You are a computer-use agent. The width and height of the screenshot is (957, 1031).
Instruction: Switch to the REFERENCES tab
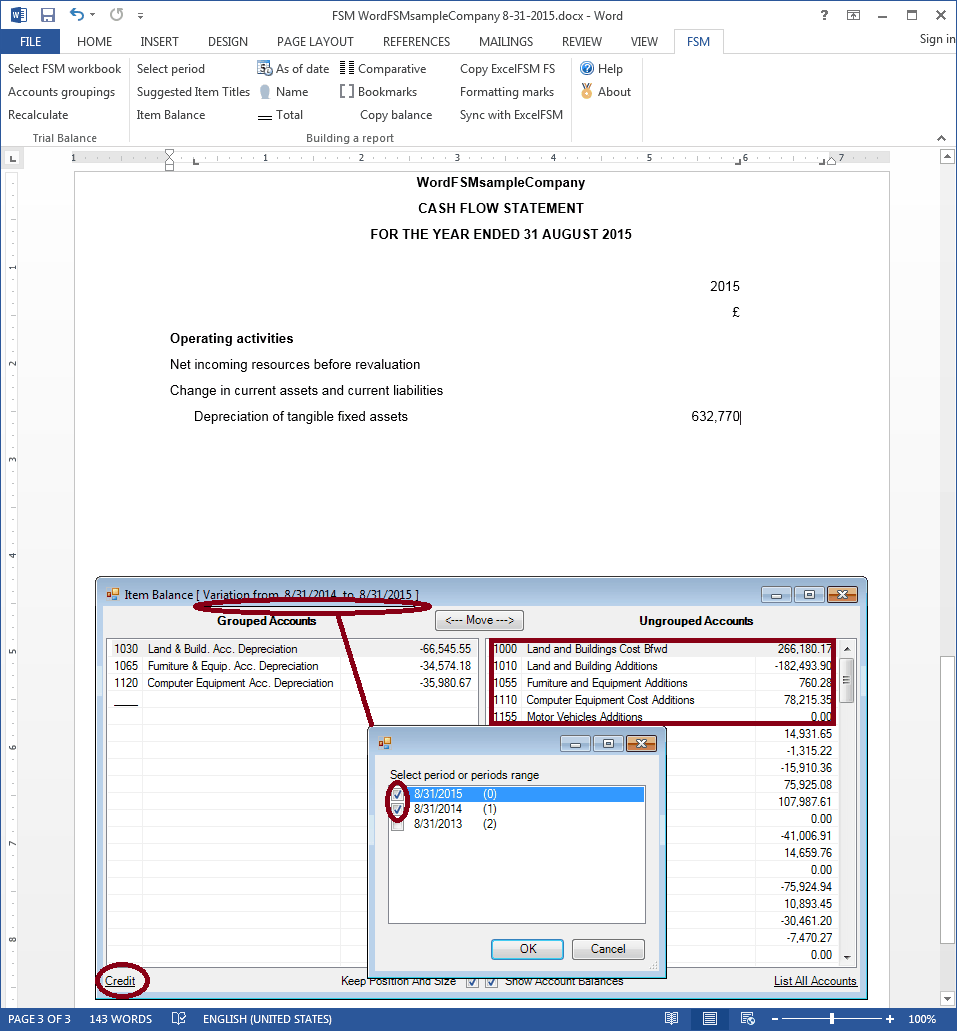tap(416, 41)
